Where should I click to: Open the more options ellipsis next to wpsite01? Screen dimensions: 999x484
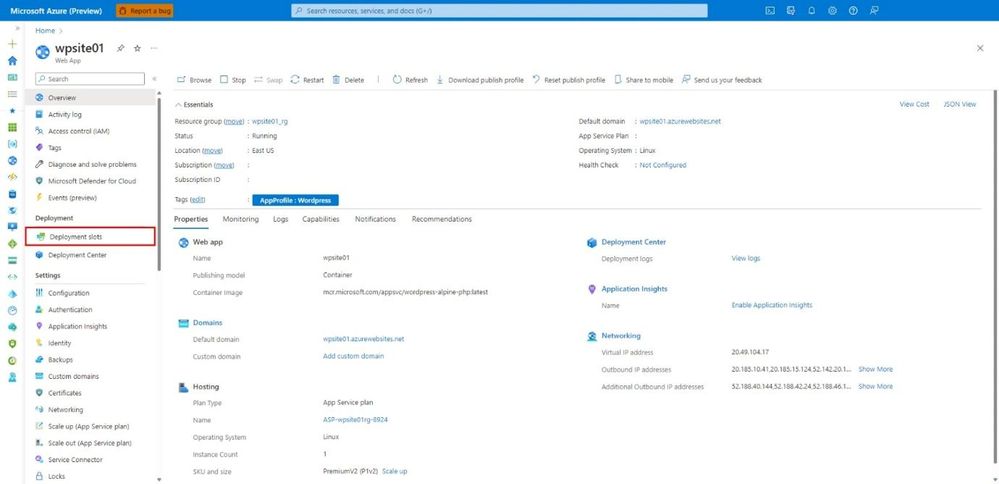tap(154, 48)
